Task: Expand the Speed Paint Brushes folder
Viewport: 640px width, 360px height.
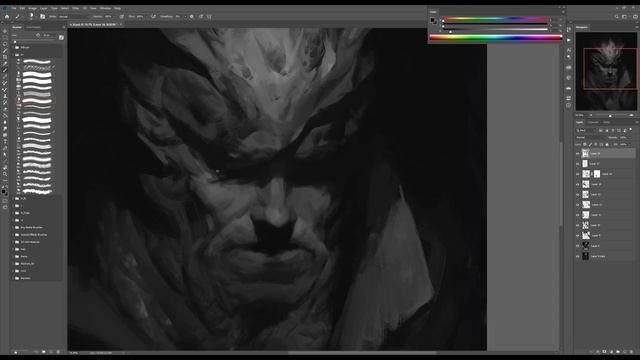Action: pos(14,235)
